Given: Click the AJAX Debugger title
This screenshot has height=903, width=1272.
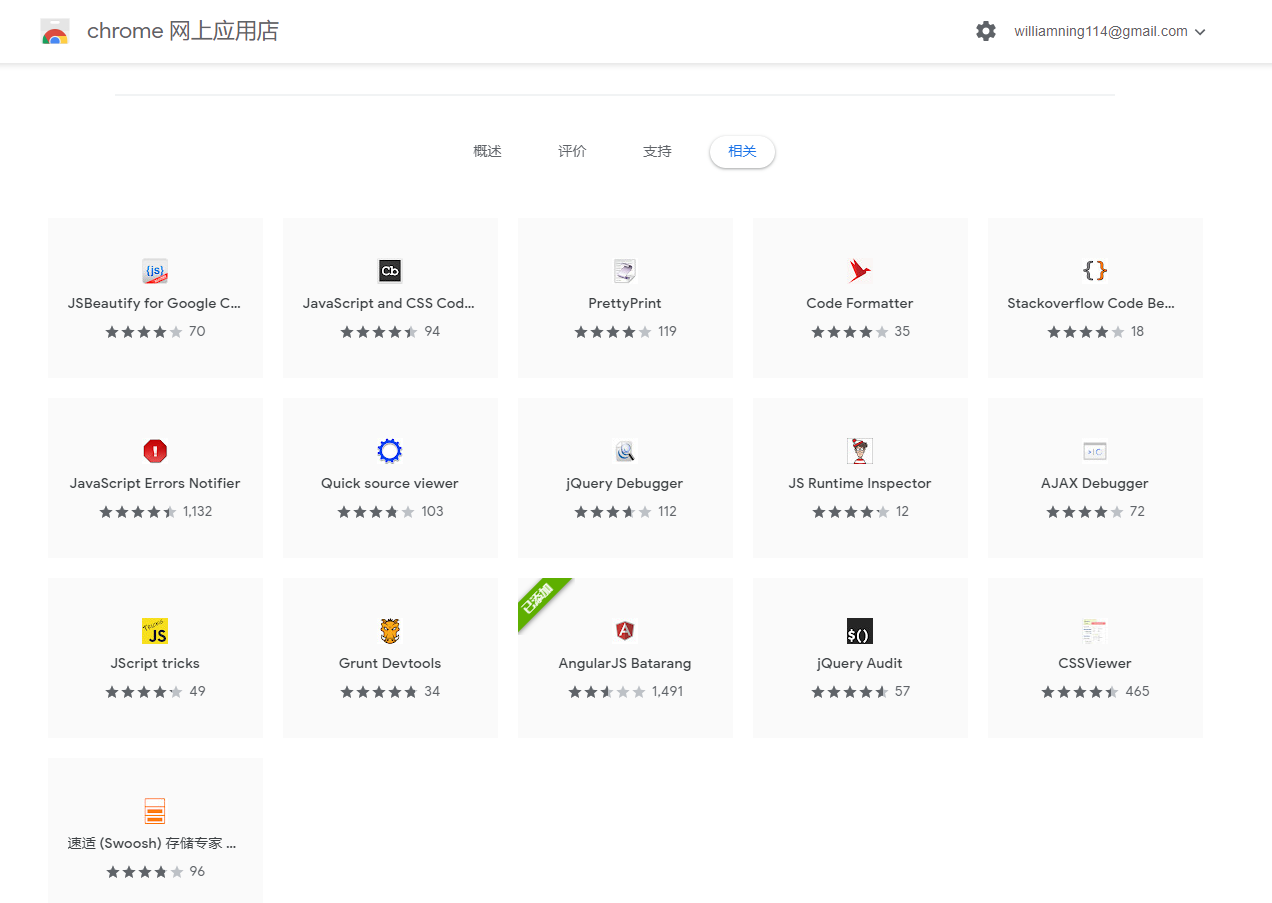Looking at the screenshot, I should tap(1095, 483).
